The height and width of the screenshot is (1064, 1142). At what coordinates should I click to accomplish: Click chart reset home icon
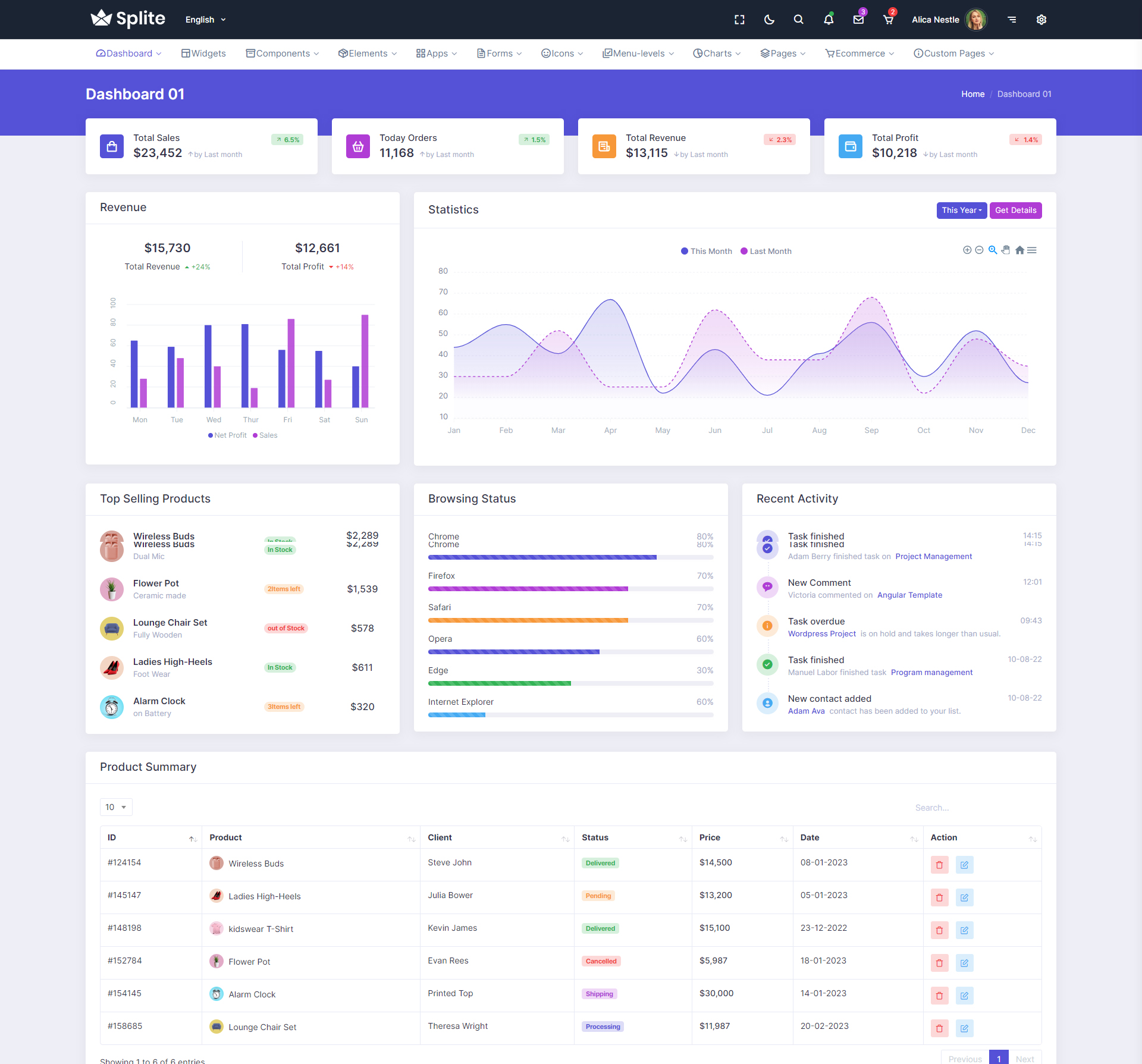tap(1019, 250)
